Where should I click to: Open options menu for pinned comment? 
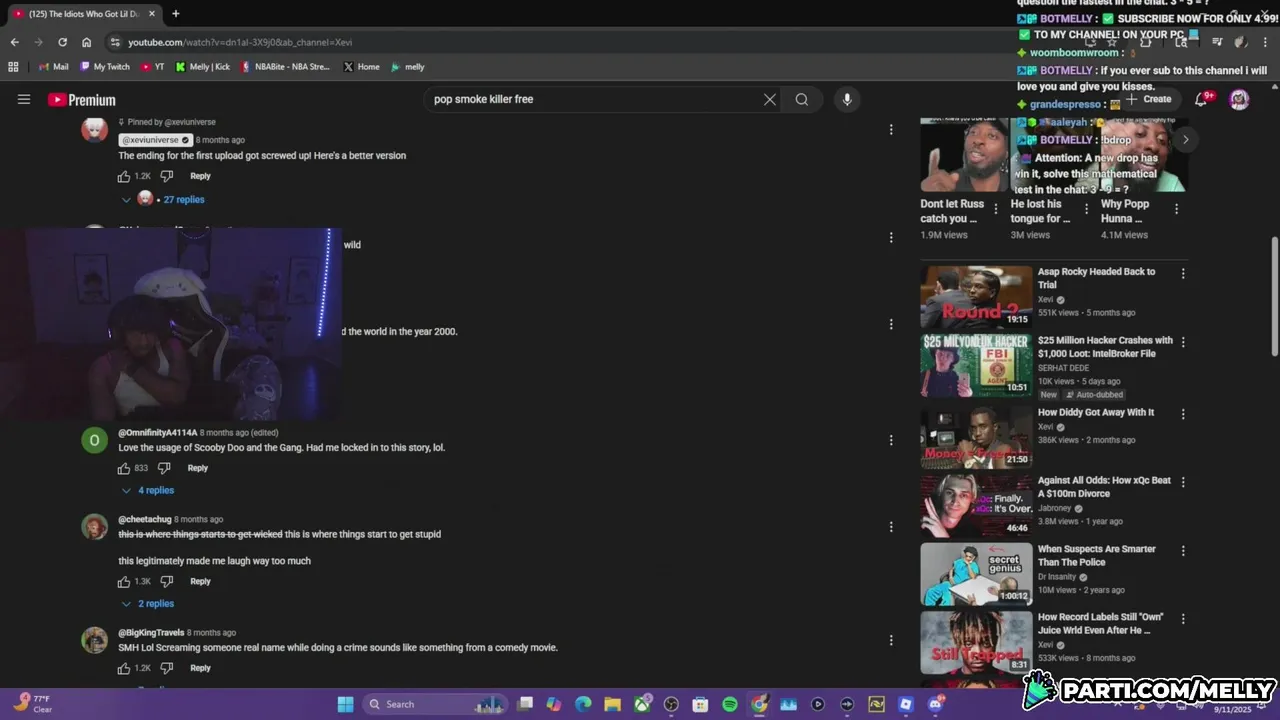[891, 130]
